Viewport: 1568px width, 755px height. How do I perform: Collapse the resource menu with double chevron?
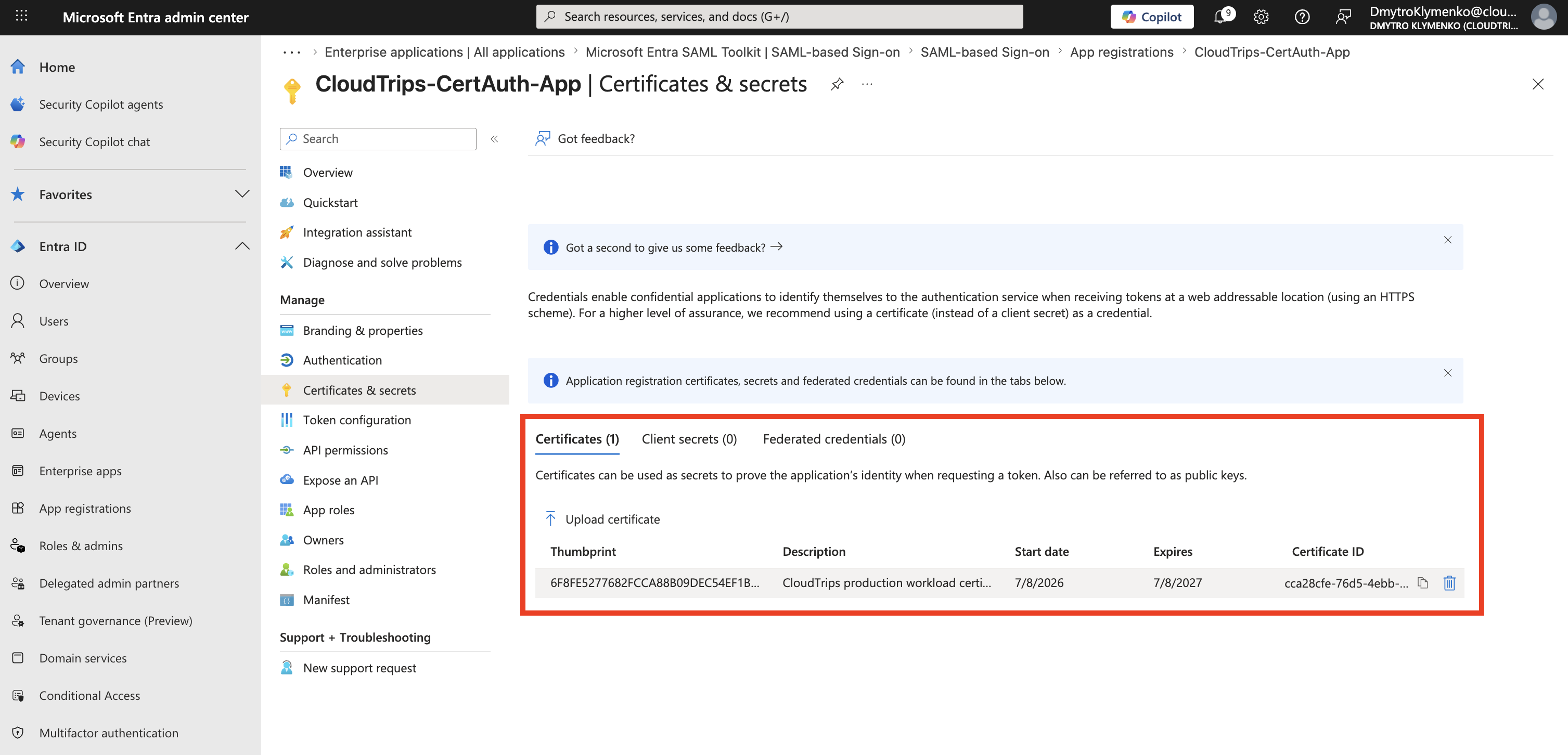coord(494,139)
